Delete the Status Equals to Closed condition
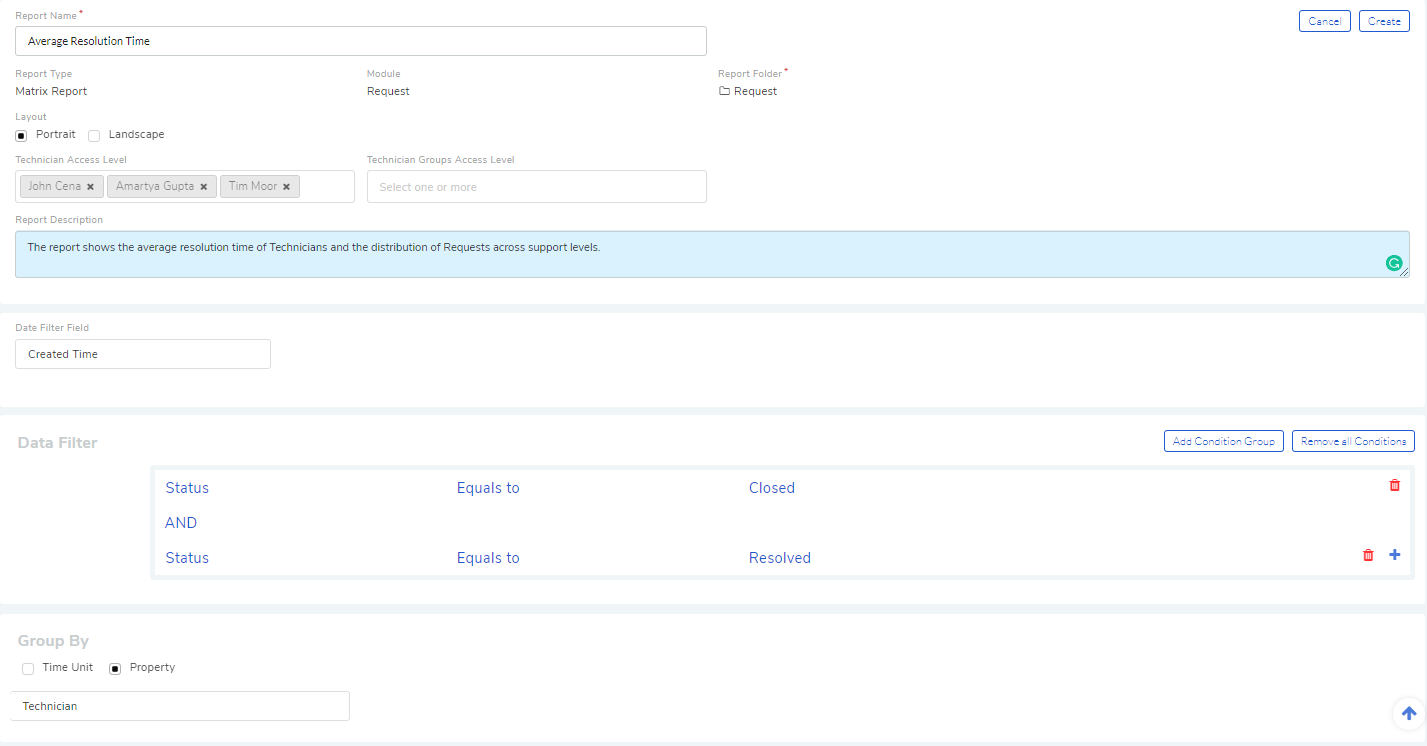Screen dimensions: 1427x746 point(1394,485)
